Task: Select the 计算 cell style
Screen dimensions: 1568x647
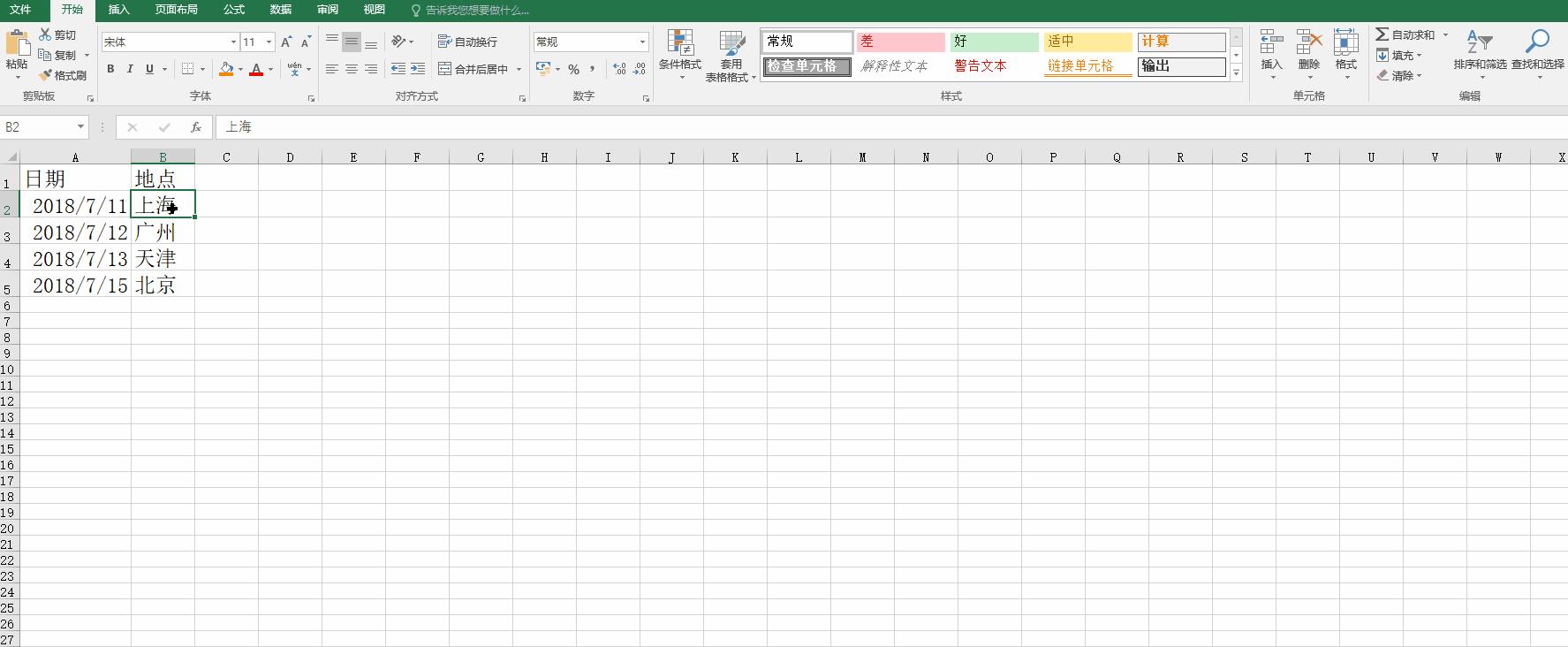Action: click(1181, 42)
